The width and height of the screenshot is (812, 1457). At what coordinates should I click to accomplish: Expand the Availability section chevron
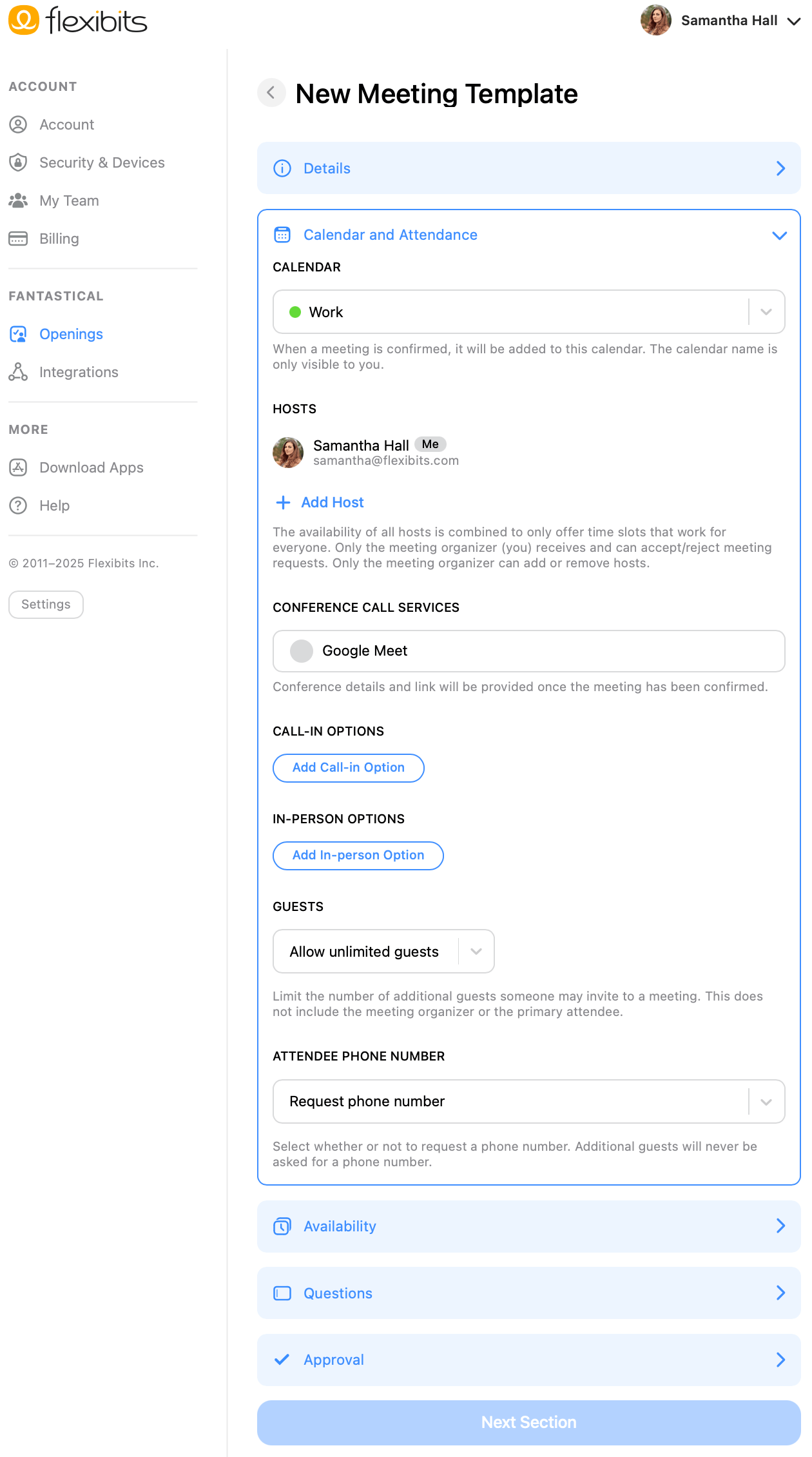point(780,1226)
